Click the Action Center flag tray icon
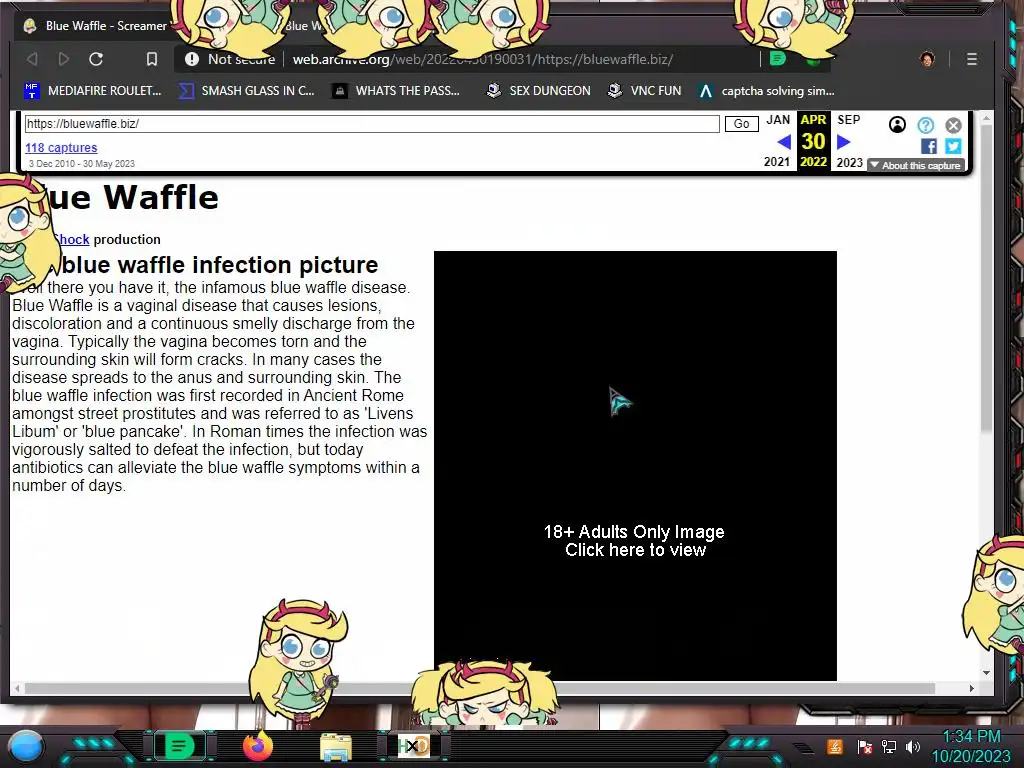This screenshot has height=768, width=1024. (x=865, y=746)
